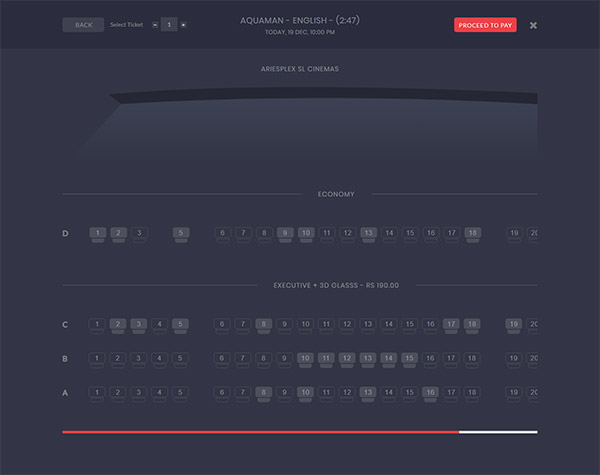The image size is (600, 475).
Task: Pick seat 3 in row B
Action: coord(139,359)
